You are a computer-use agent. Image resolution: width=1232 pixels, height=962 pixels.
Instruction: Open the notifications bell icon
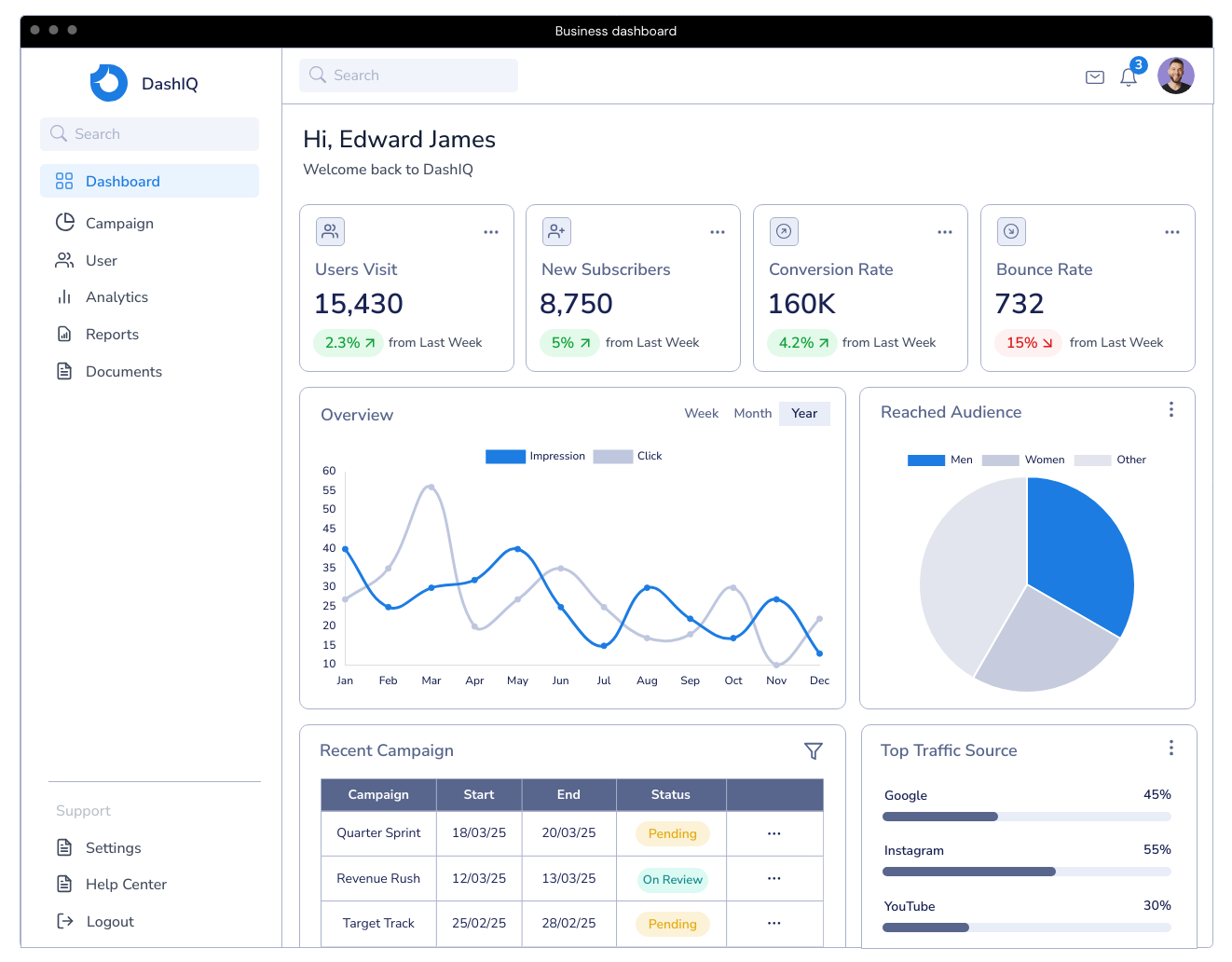(x=1129, y=76)
